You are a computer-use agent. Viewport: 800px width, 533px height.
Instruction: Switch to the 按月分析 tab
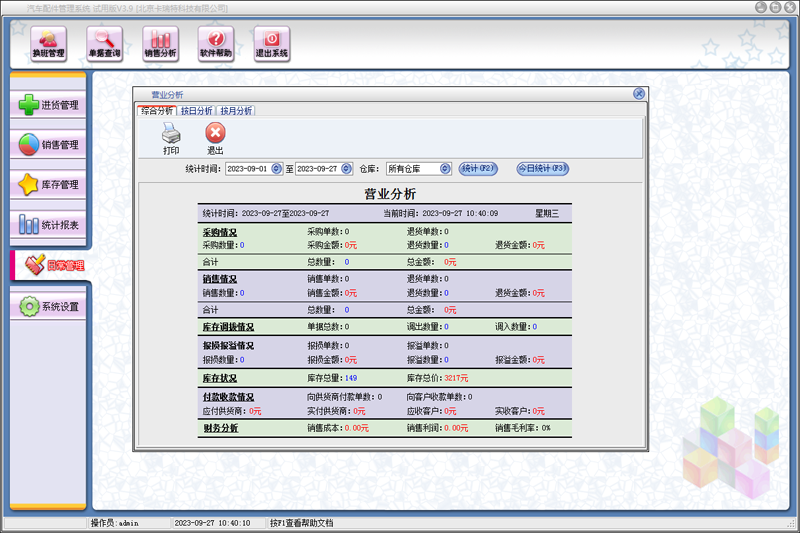(x=236, y=111)
